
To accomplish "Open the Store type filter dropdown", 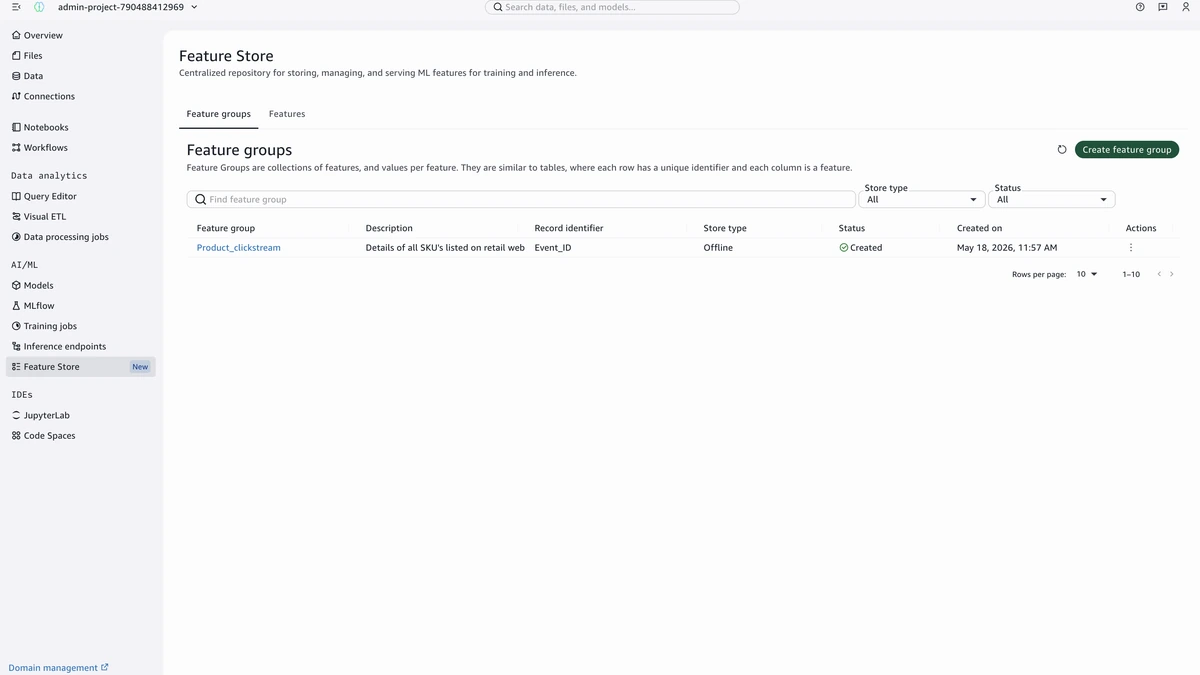I will pos(922,199).
